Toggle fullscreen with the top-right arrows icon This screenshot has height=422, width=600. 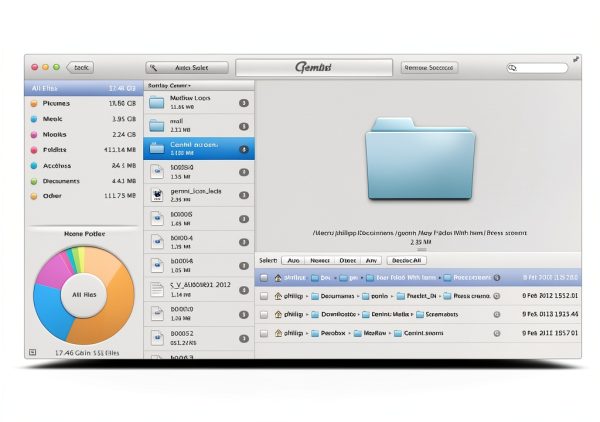click(x=576, y=59)
